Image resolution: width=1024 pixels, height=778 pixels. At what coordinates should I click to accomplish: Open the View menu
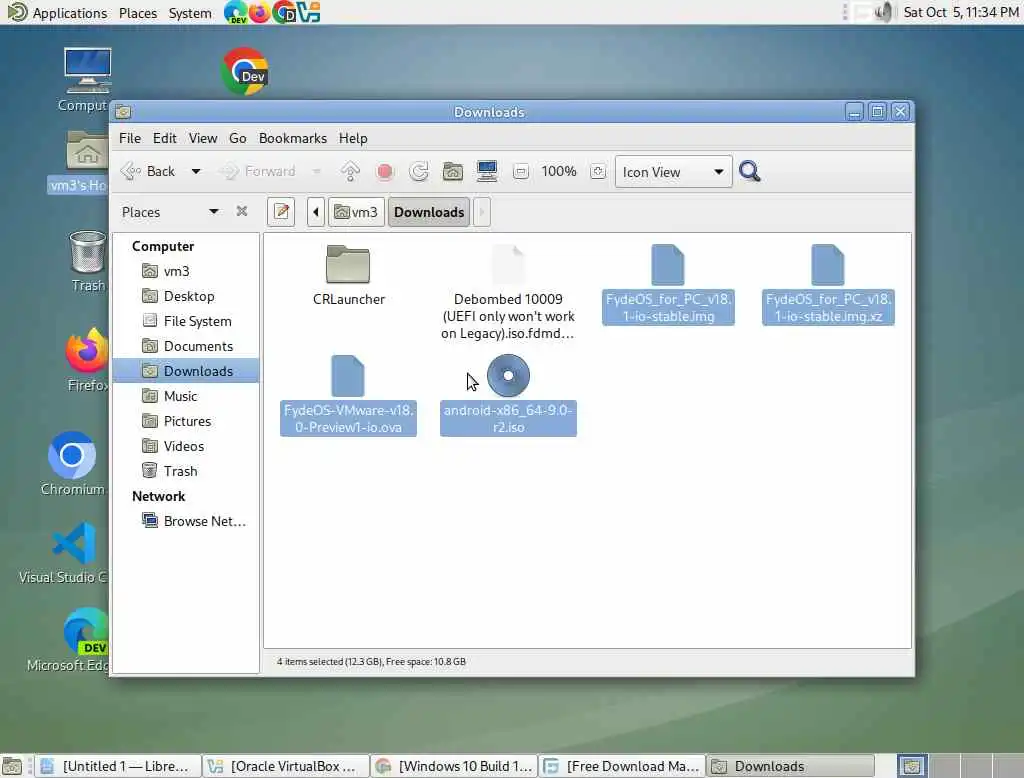coord(203,138)
